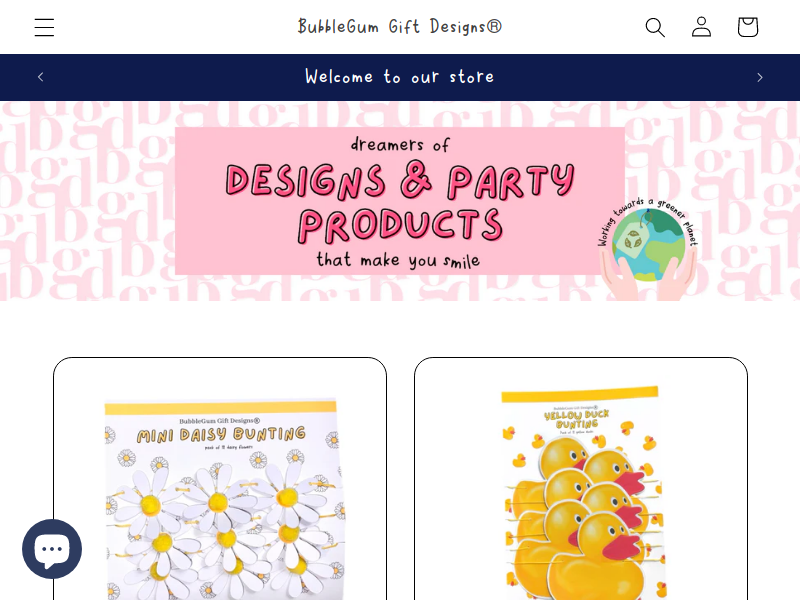Click the 'dreamers of' banner text
Screen dimensions: 800x600
400,144
